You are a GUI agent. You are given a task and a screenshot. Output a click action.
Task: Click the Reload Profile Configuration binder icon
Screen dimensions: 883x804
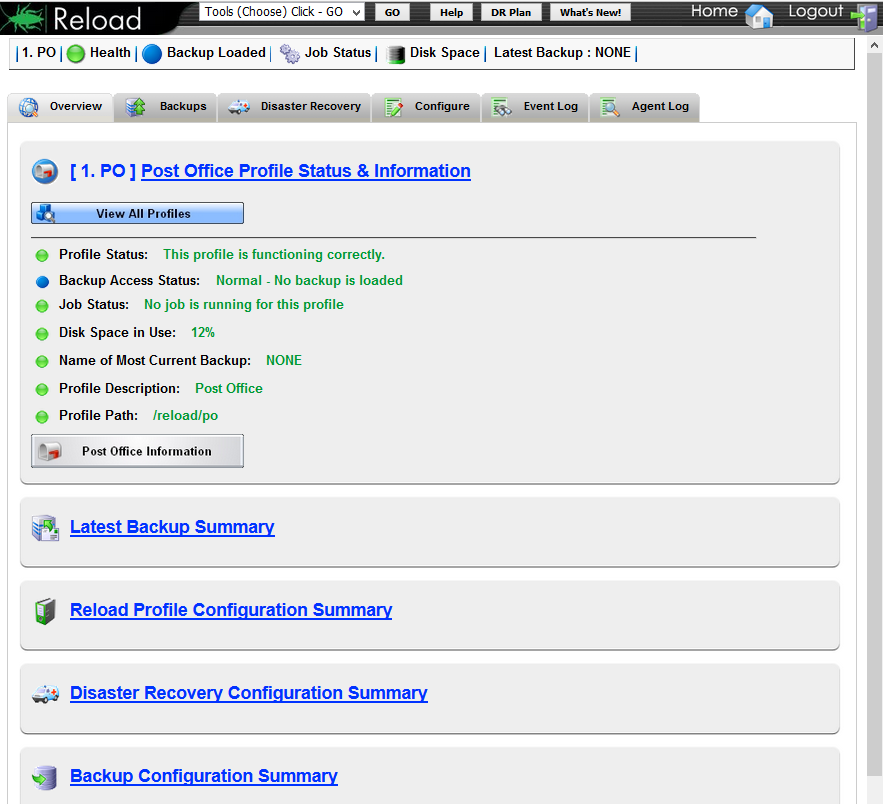coord(45,611)
